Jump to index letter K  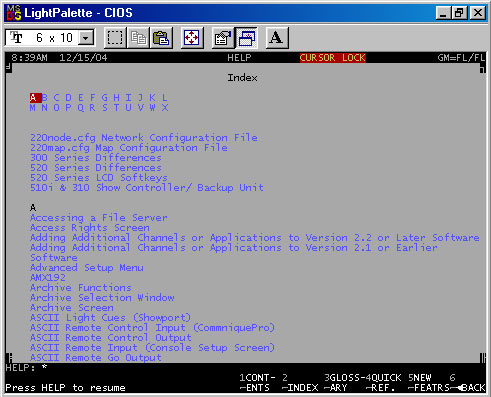152,98
